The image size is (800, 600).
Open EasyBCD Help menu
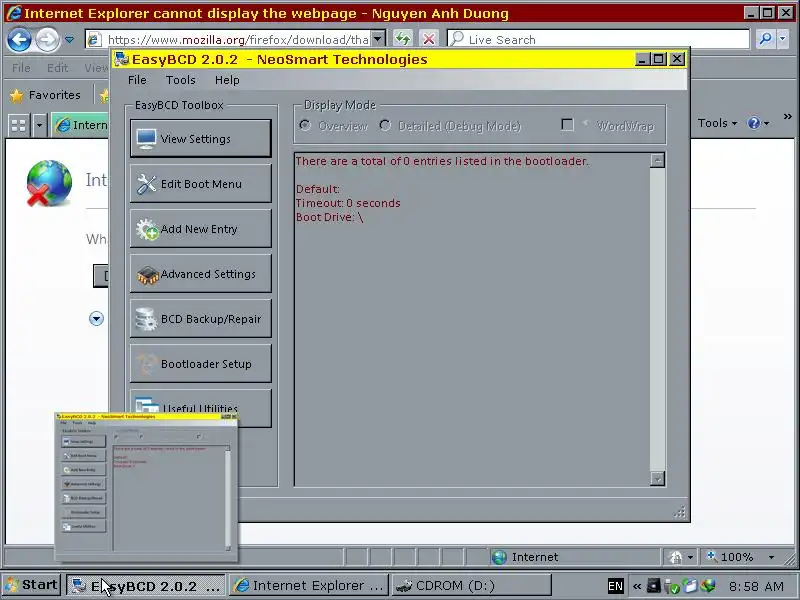click(227, 80)
